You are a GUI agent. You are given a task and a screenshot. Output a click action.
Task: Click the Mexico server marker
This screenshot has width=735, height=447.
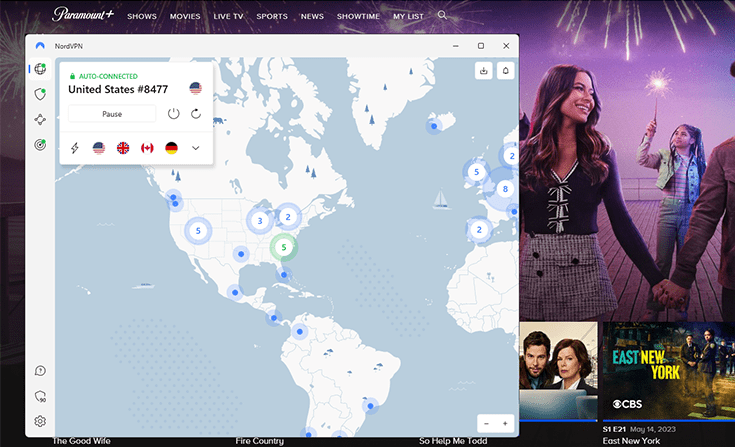235,292
